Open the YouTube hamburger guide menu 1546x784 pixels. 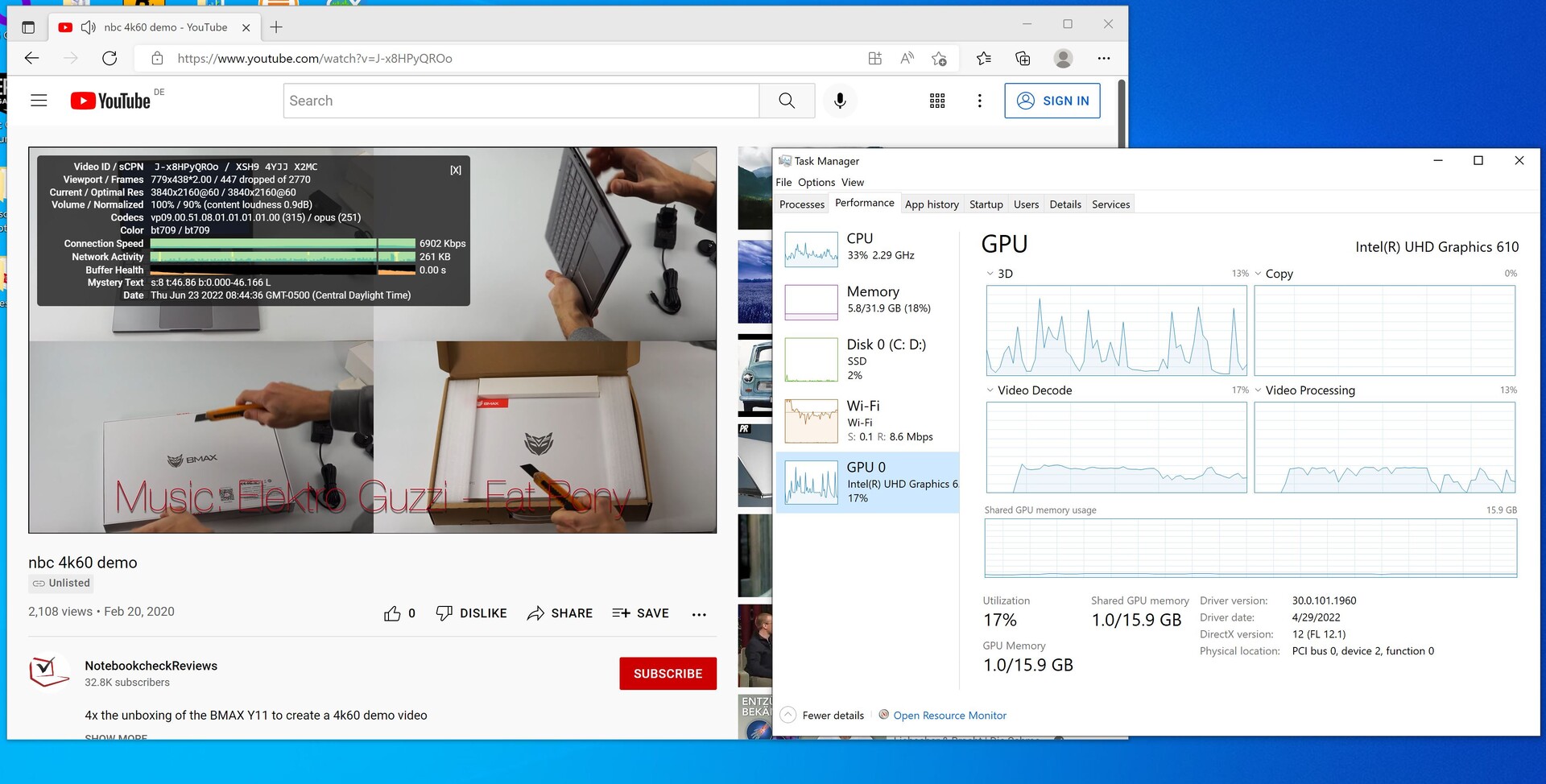39,101
